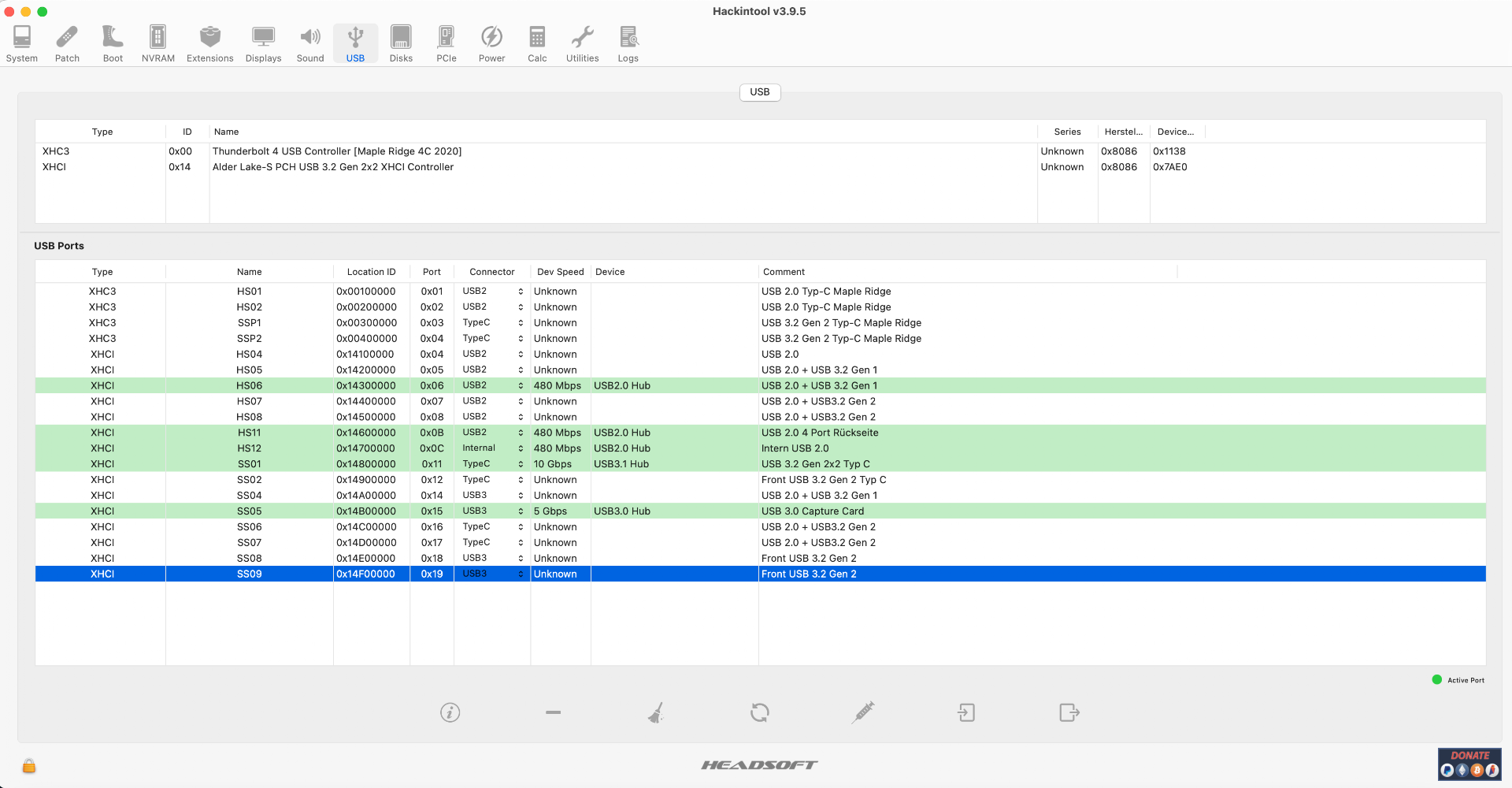Click the orange lock icon
The height and width of the screenshot is (788, 1512).
pos(29,765)
